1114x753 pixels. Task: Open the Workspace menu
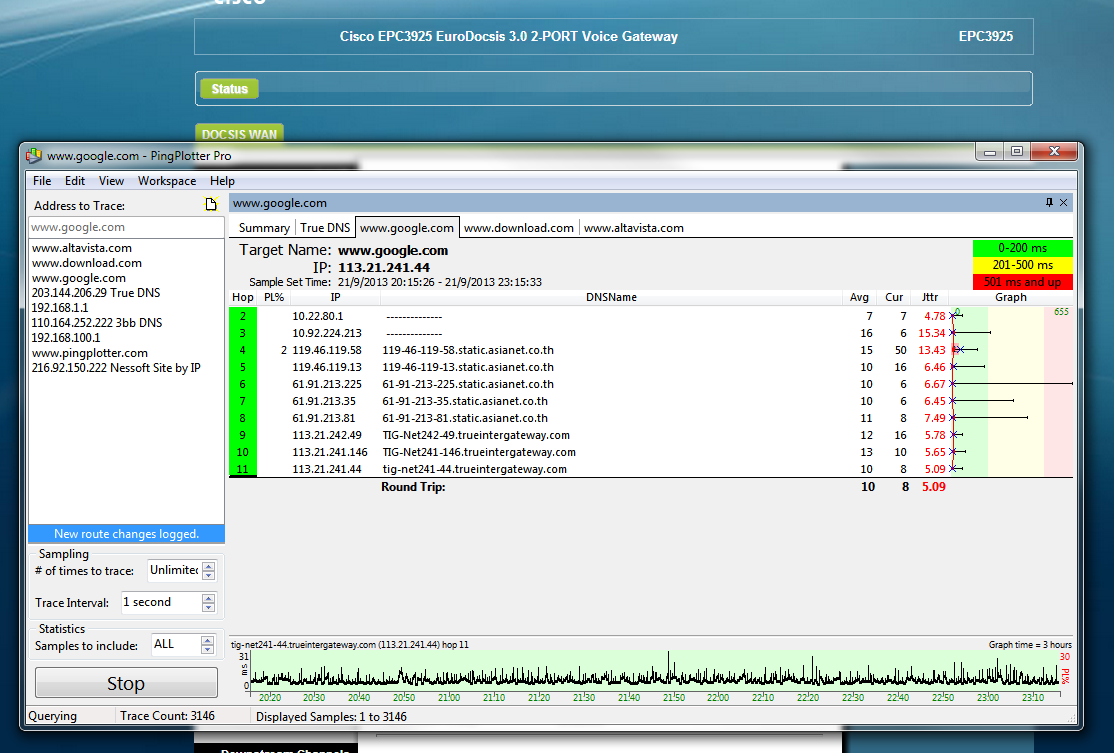[167, 180]
